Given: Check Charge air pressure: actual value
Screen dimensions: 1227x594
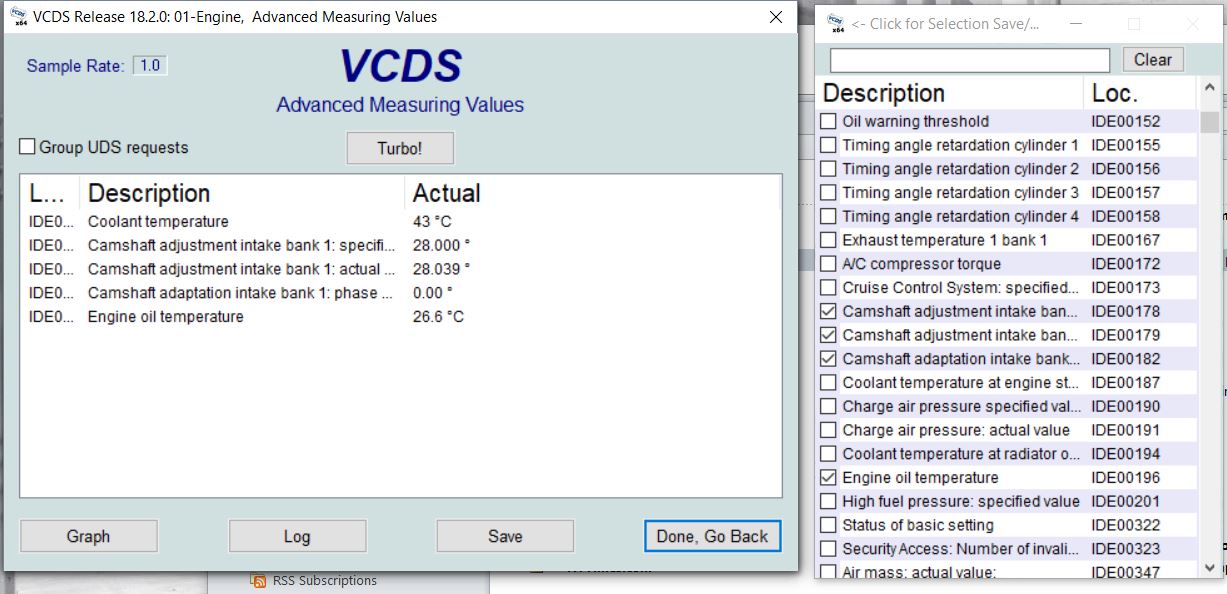Looking at the screenshot, I should click(828, 430).
